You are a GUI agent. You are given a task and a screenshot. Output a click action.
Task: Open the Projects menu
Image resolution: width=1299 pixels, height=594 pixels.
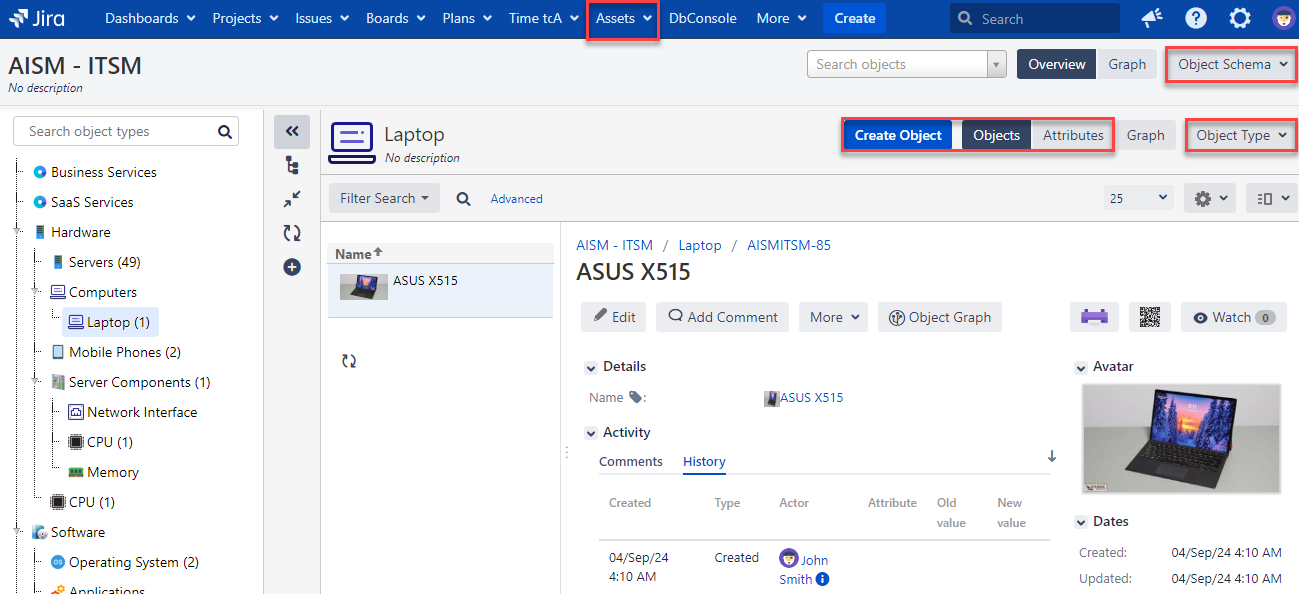(x=246, y=18)
